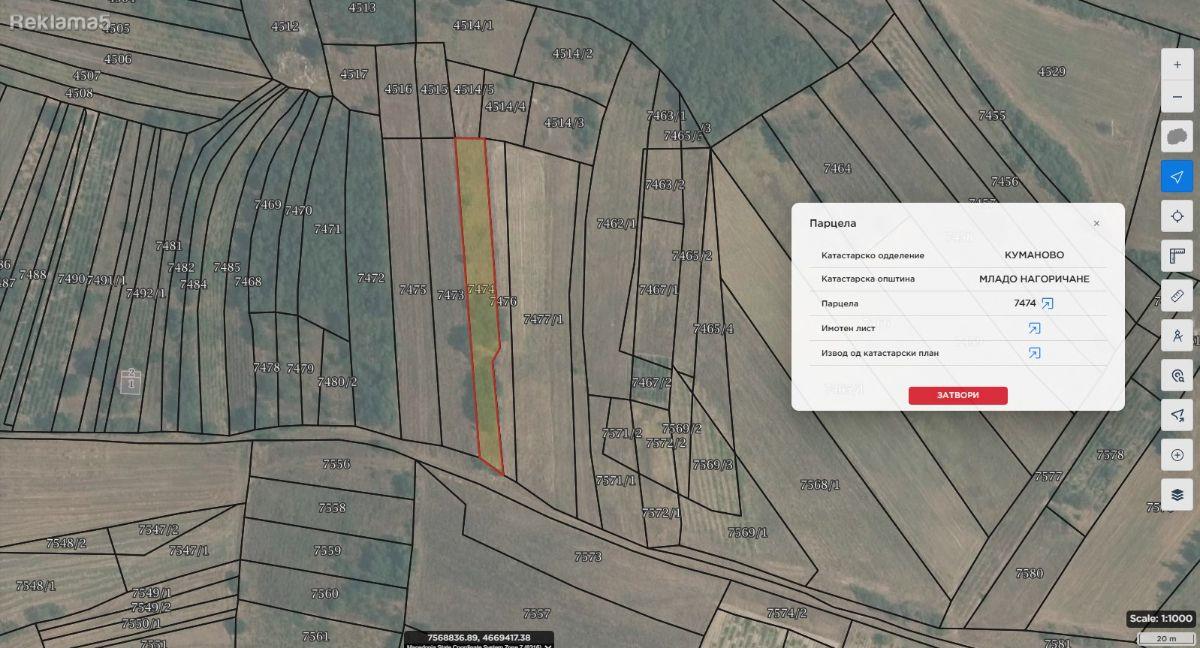Click parcel label 7469 on the map
The width and height of the screenshot is (1200, 648).
pyautogui.click(x=268, y=204)
